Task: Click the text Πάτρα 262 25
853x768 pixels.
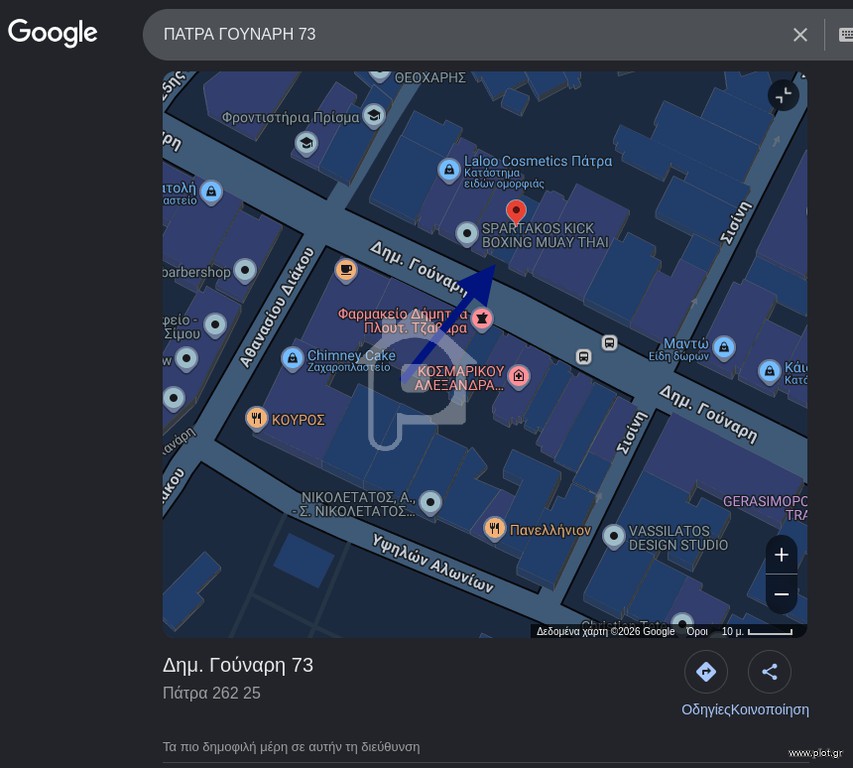Action: 212,693
